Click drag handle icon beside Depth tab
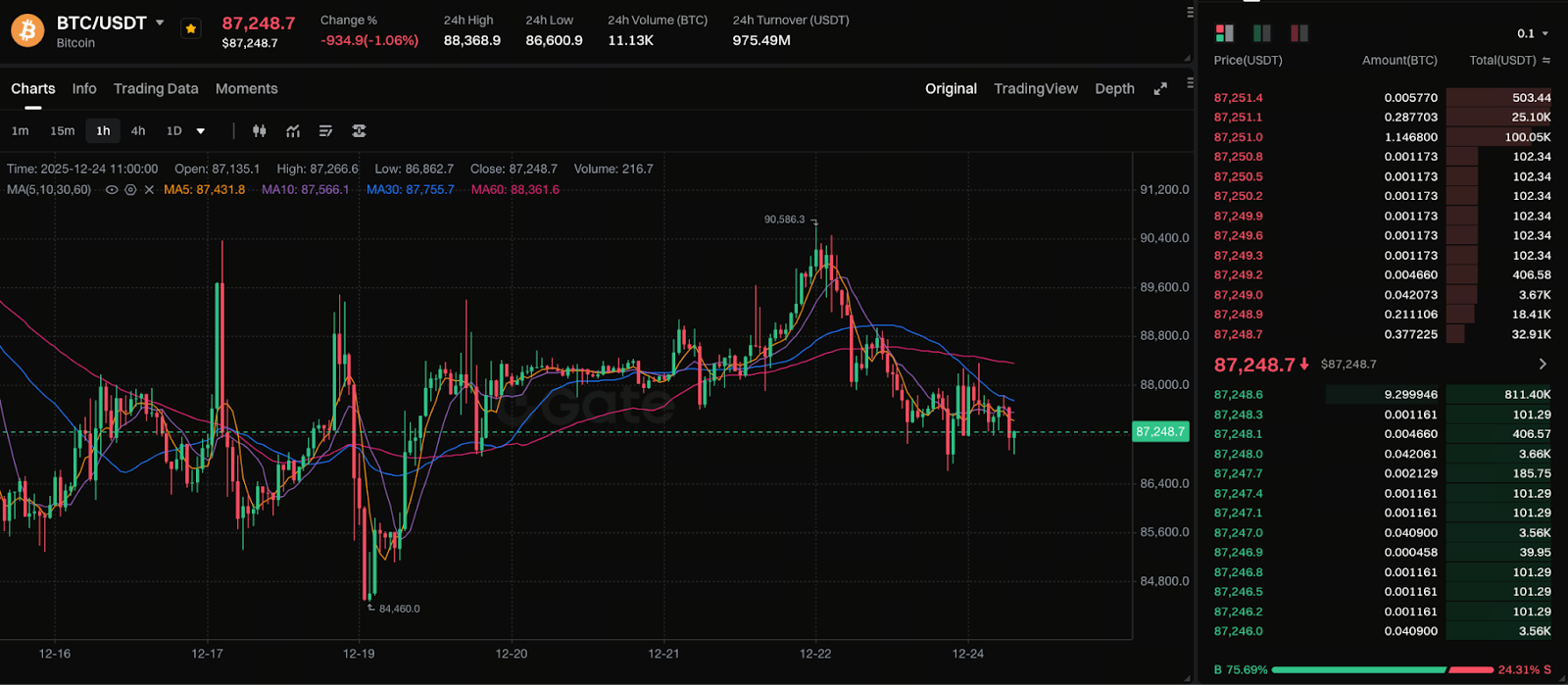Screen dimensions: 1568x685 coord(1190,82)
